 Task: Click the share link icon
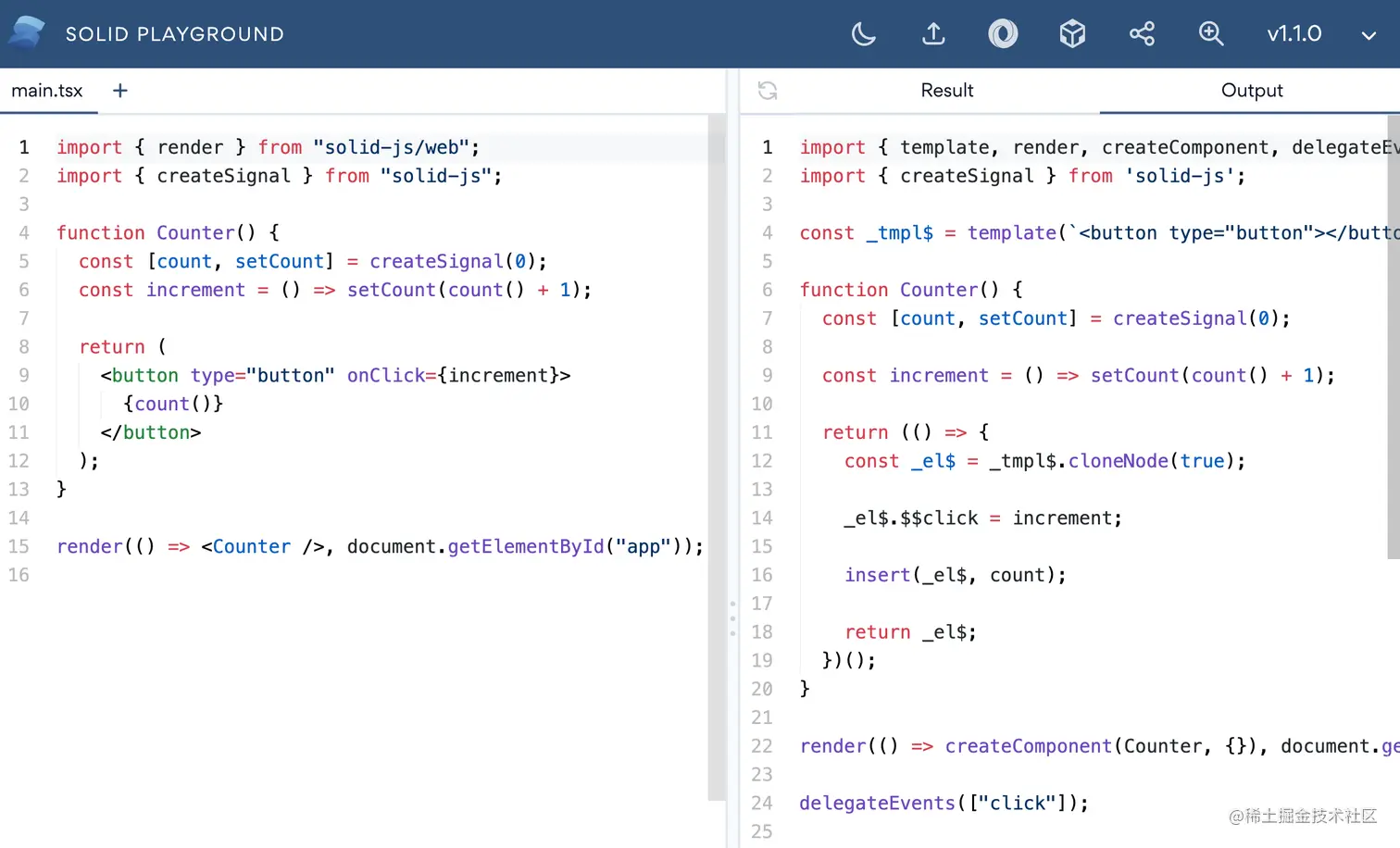[x=1142, y=34]
